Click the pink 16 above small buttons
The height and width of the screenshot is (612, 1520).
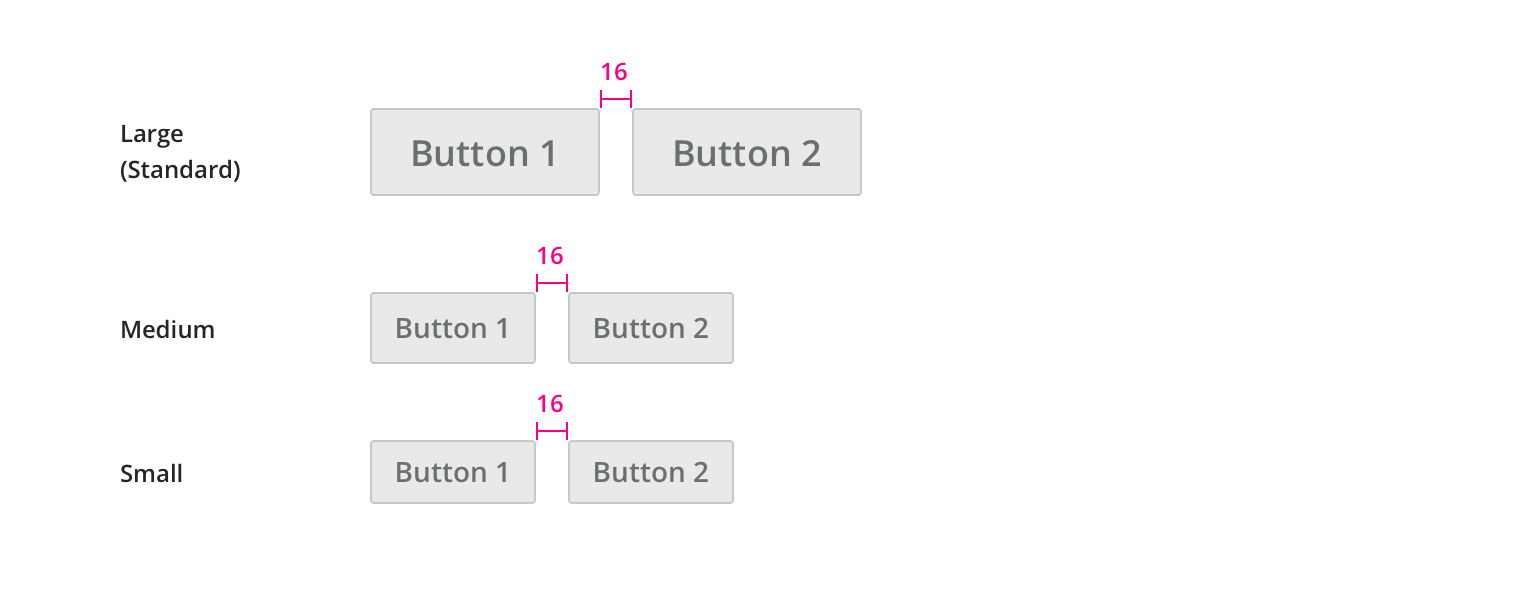(550, 404)
